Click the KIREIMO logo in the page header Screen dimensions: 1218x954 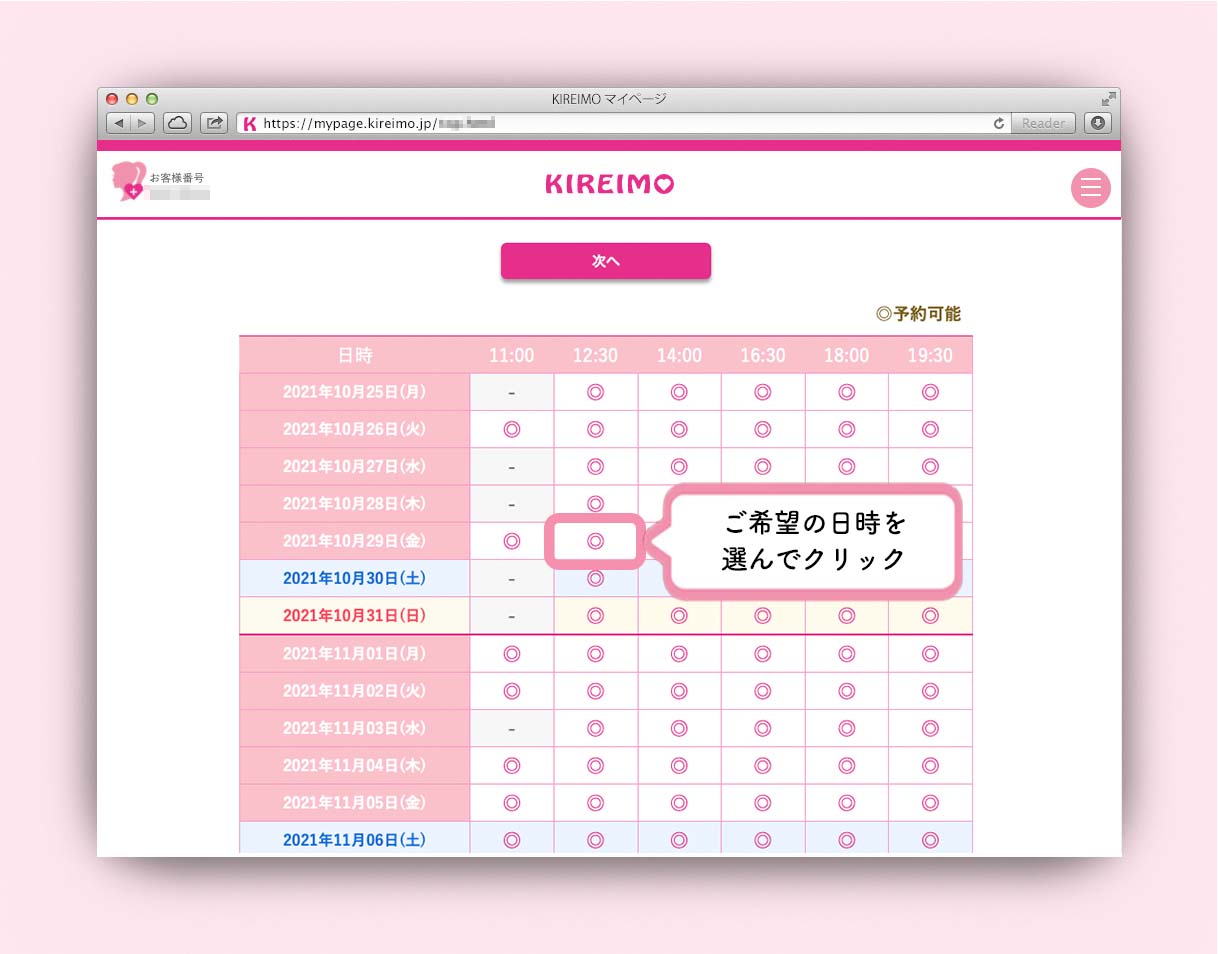(x=609, y=184)
